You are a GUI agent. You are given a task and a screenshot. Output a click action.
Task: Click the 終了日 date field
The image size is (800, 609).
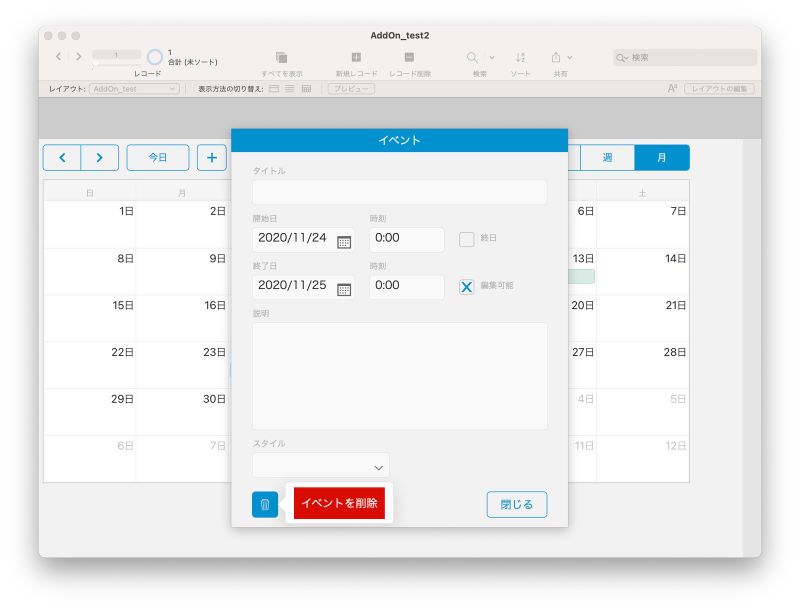[x=303, y=287]
